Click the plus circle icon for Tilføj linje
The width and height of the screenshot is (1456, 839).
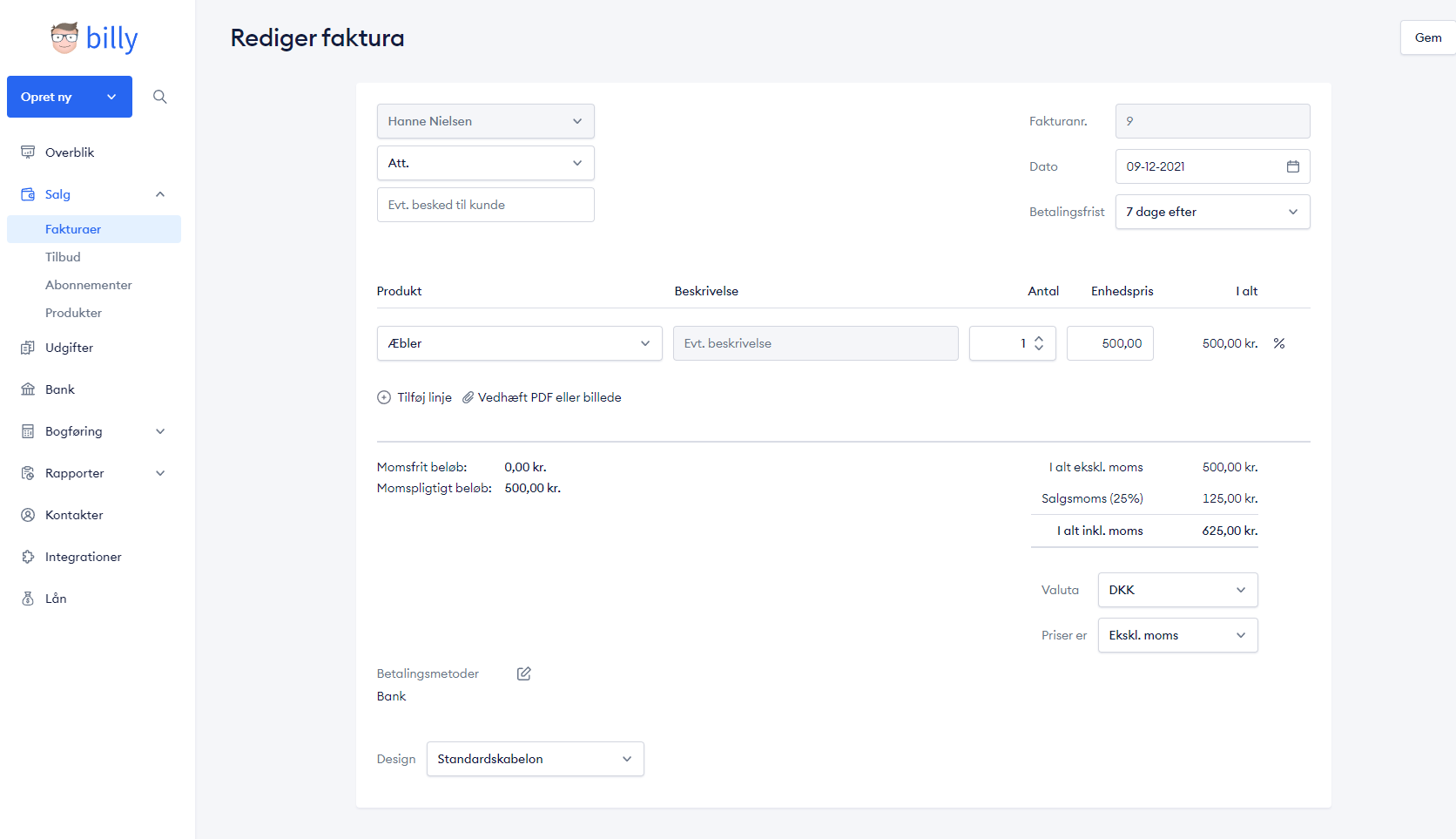[384, 397]
